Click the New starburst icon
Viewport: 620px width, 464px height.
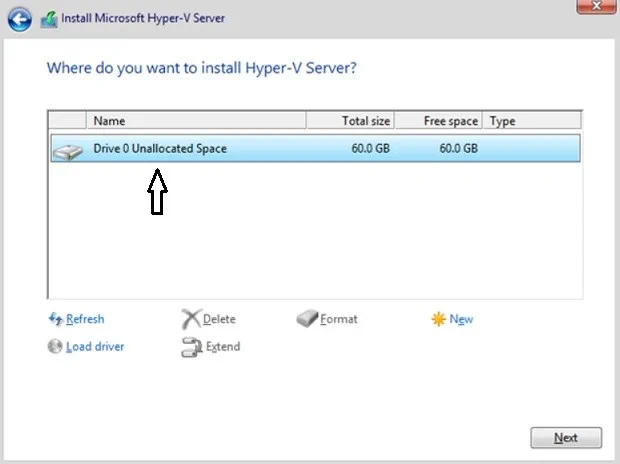pos(437,319)
